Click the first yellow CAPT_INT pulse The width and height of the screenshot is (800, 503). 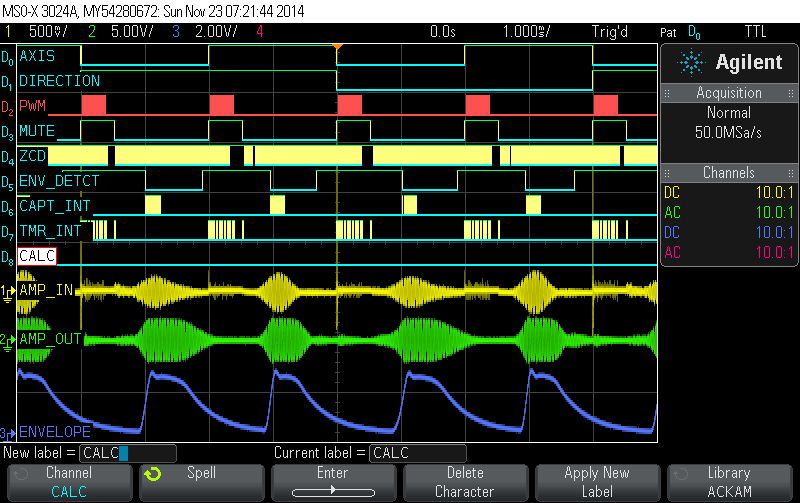[153, 205]
